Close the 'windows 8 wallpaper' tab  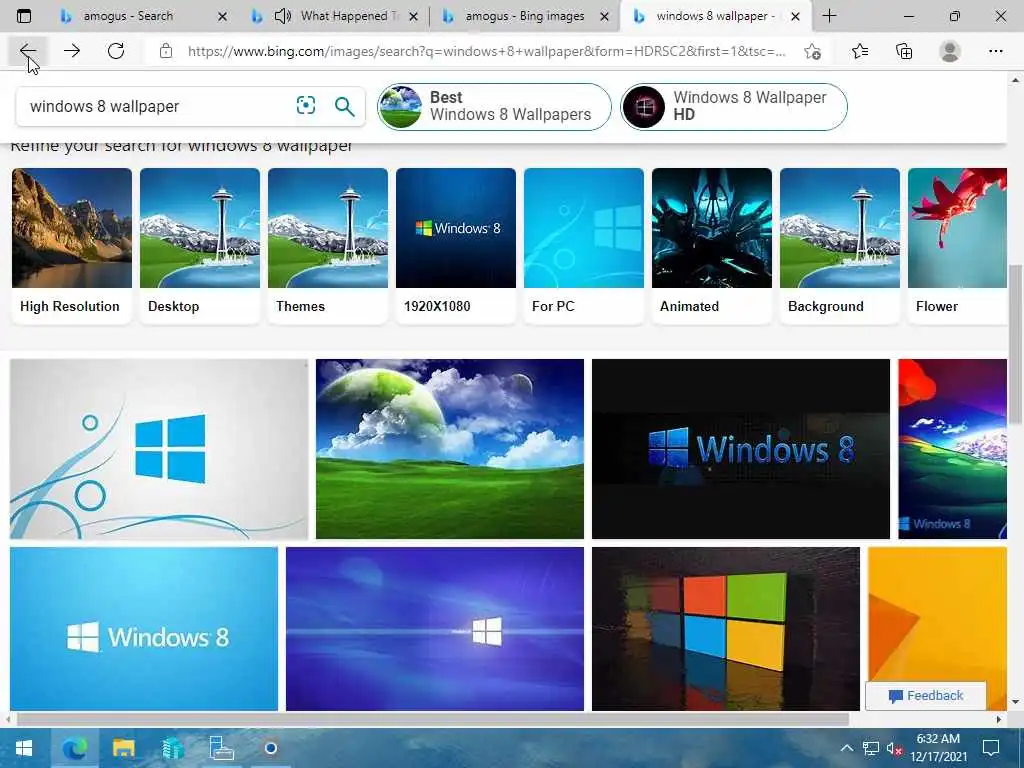click(795, 16)
